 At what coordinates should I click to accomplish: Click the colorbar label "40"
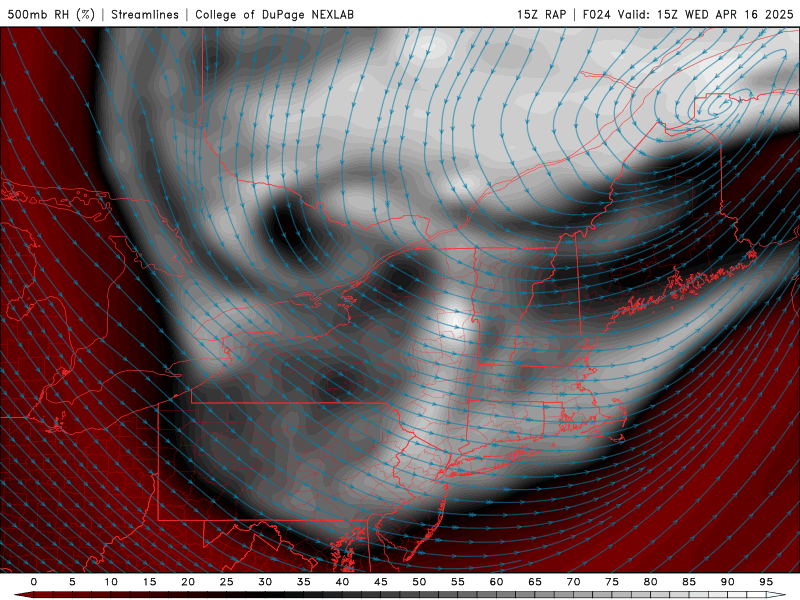pyautogui.click(x=342, y=582)
